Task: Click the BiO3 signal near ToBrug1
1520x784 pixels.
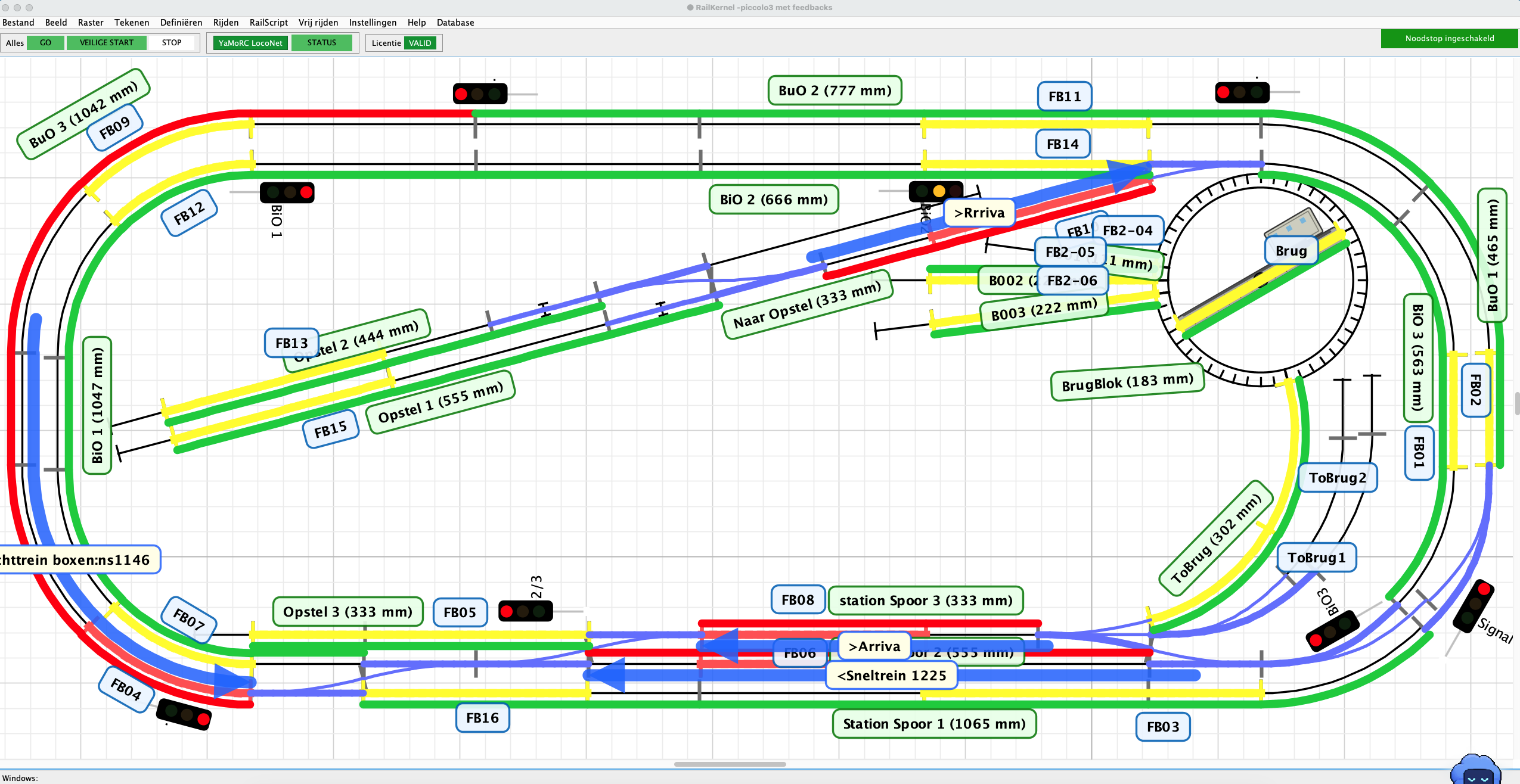Action: coord(1333,631)
